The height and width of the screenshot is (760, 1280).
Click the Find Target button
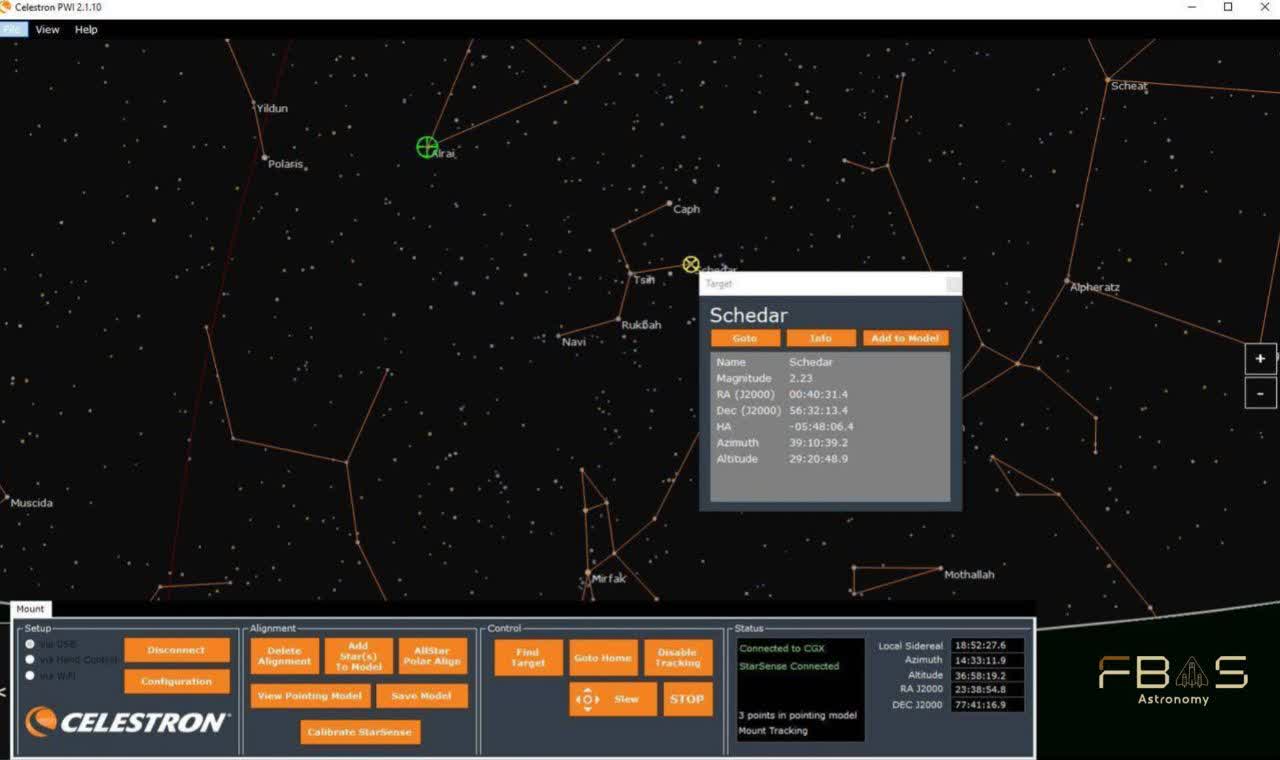(x=528, y=657)
